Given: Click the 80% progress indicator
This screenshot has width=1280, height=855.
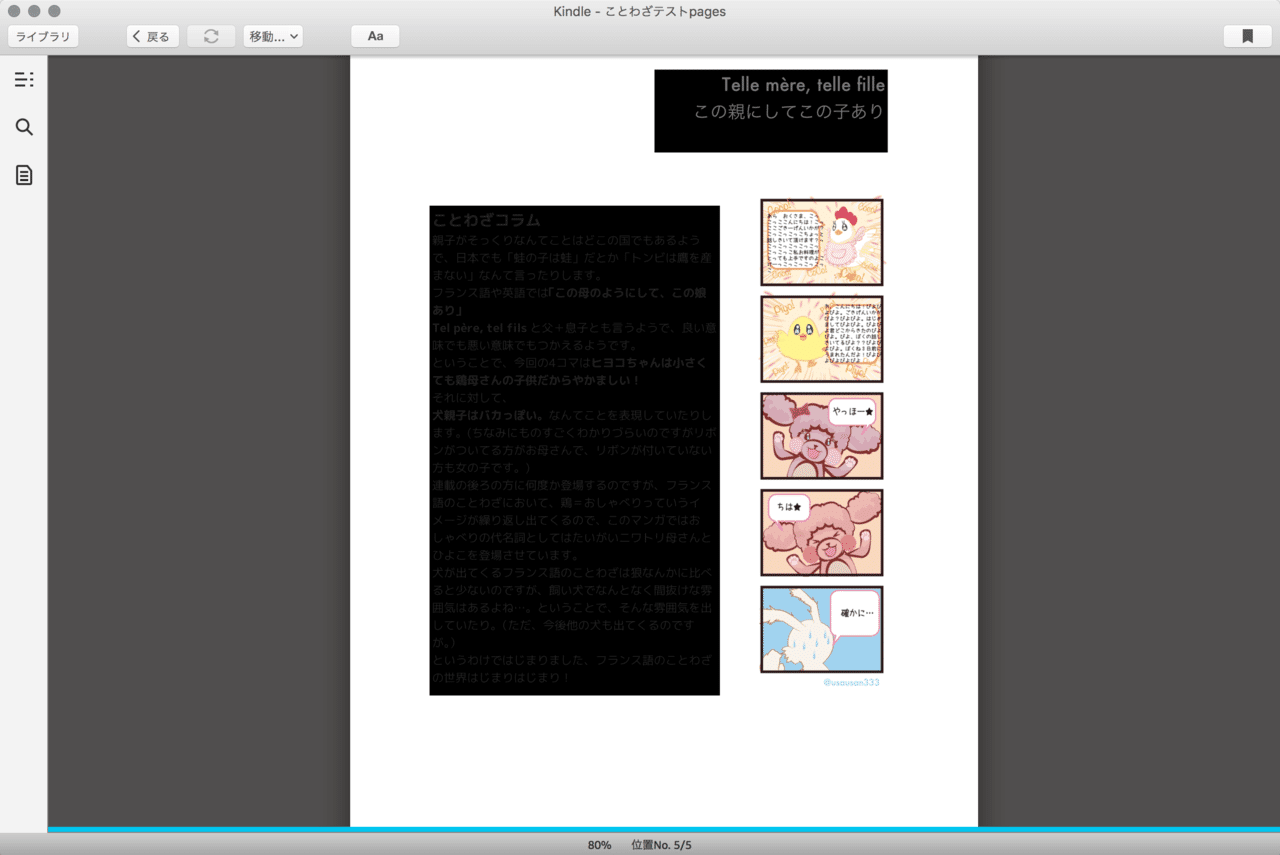Looking at the screenshot, I should tap(599, 845).
